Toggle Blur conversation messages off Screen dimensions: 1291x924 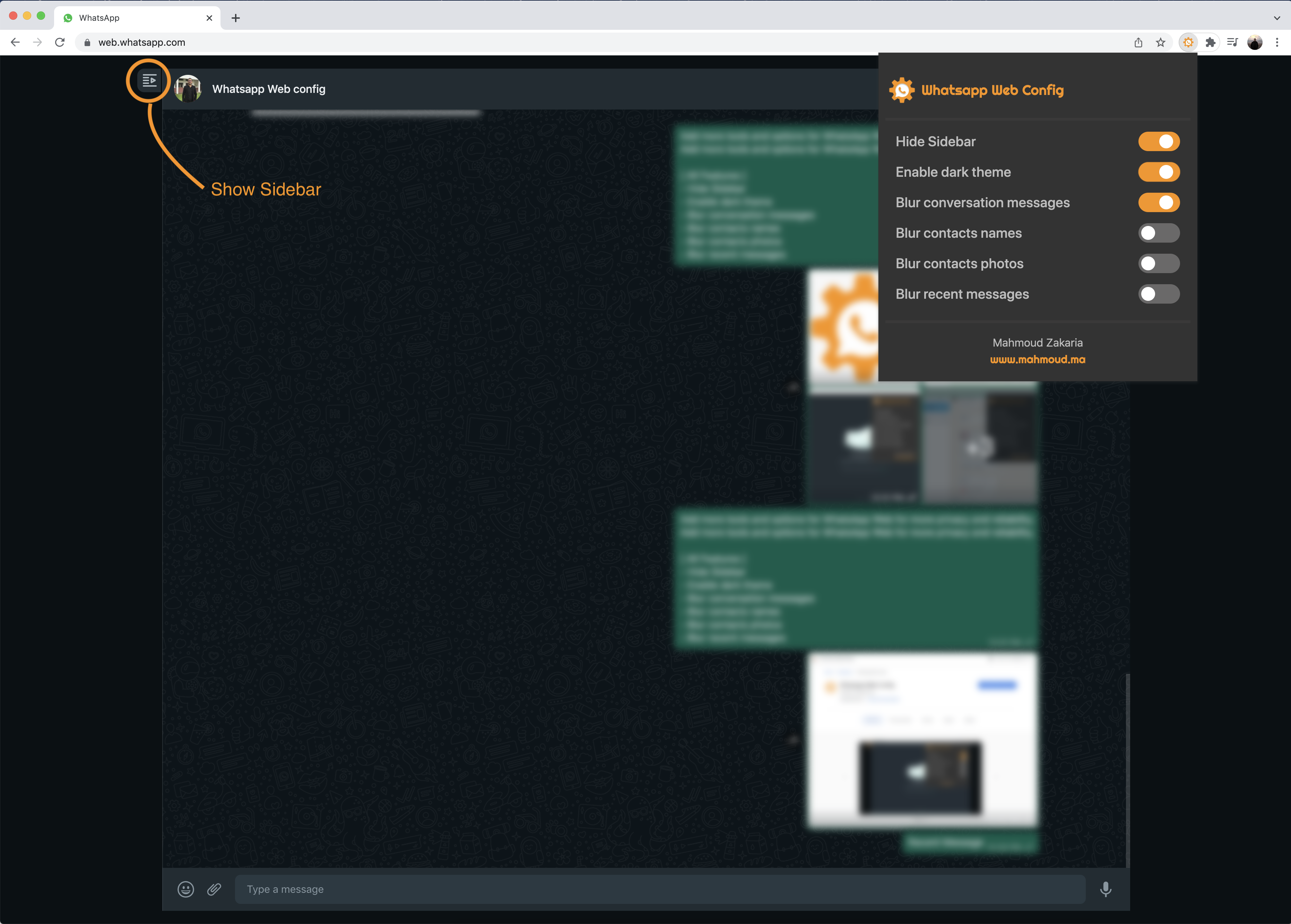[x=1159, y=202]
